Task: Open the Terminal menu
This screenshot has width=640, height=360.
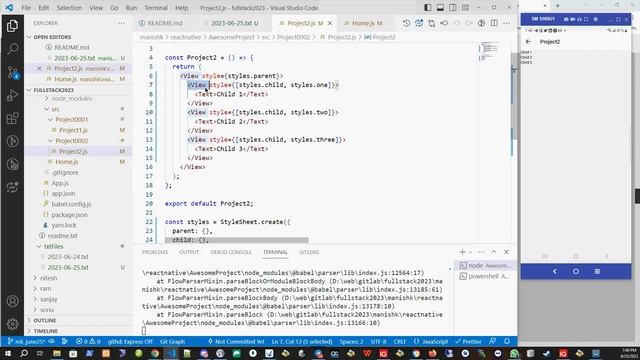Action: point(156,8)
